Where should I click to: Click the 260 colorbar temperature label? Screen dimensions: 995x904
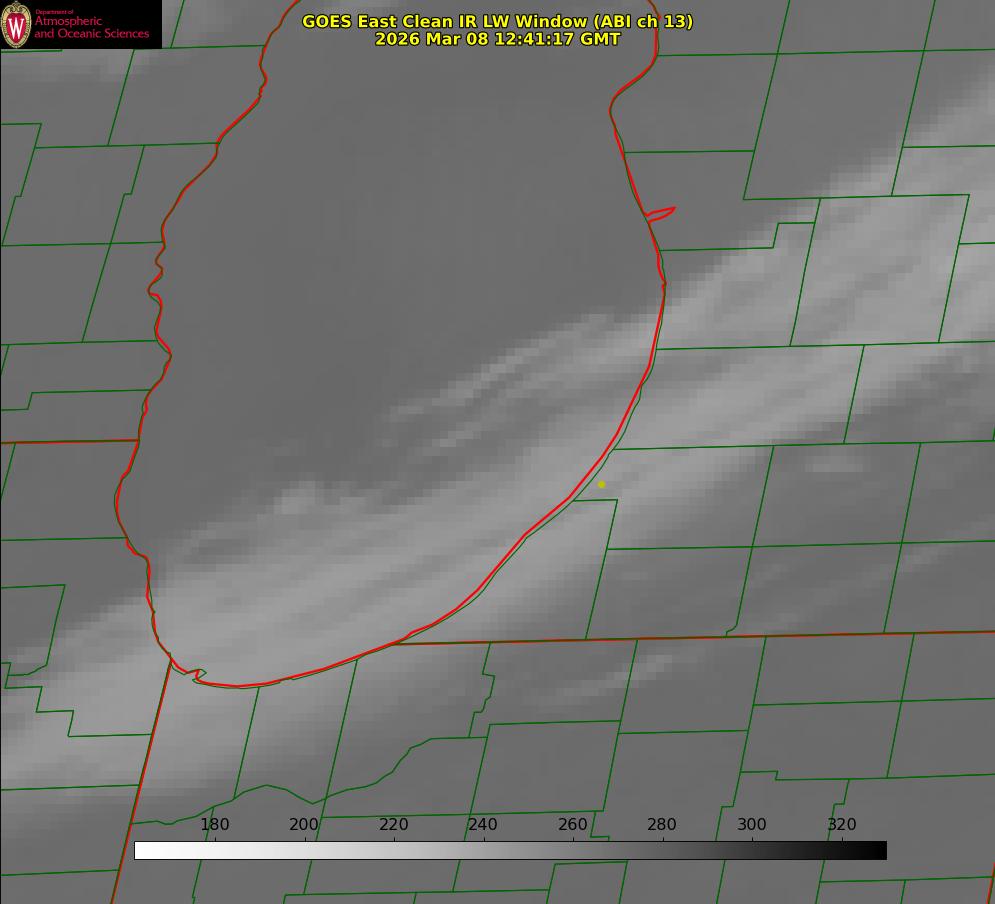pyautogui.click(x=573, y=825)
